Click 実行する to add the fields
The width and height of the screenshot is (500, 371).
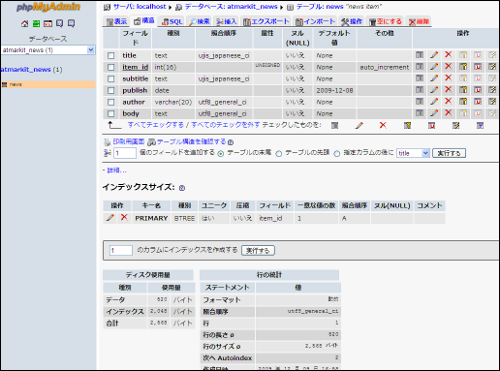coord(449,153)
